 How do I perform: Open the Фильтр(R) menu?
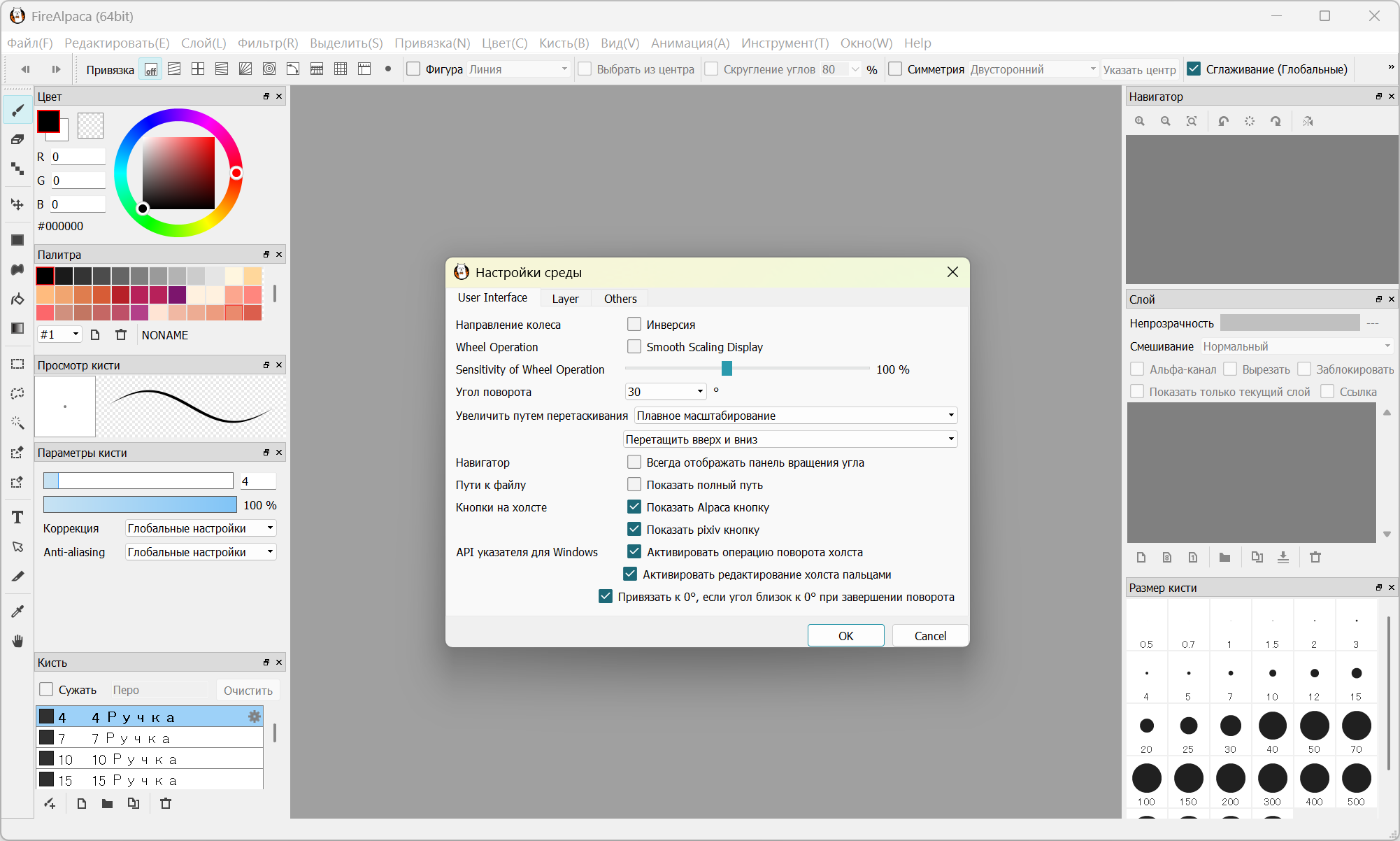(268, 43)
